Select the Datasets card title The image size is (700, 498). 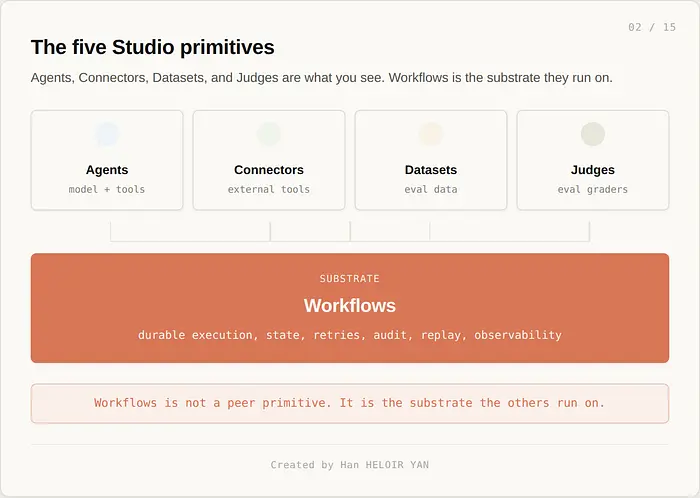point(431,170)
